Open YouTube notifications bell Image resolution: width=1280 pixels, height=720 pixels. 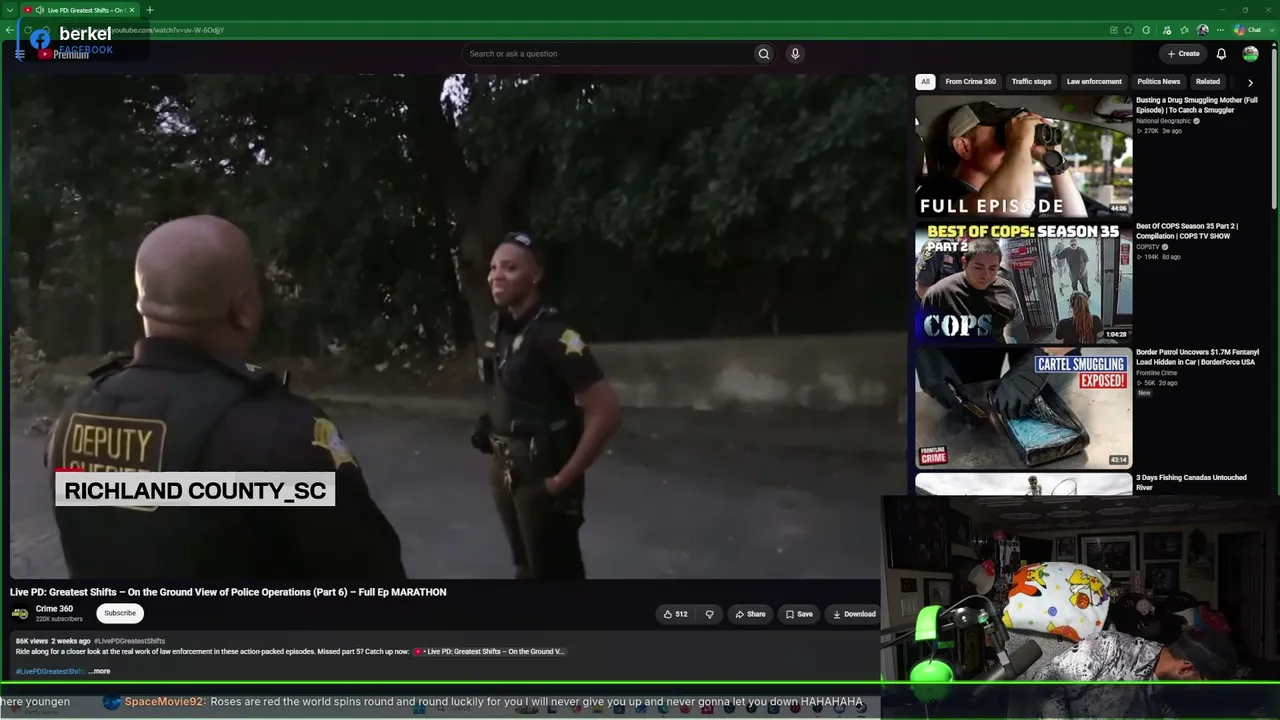pyautogui.click(x=1221, y=54)
